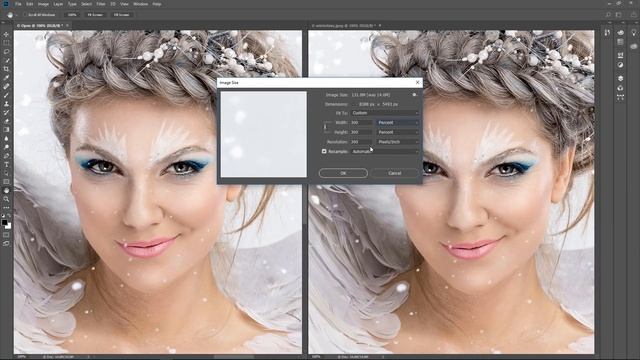Open the Image Size dialog gear settings
Viewport: 640px width, 360px height.
414,95
